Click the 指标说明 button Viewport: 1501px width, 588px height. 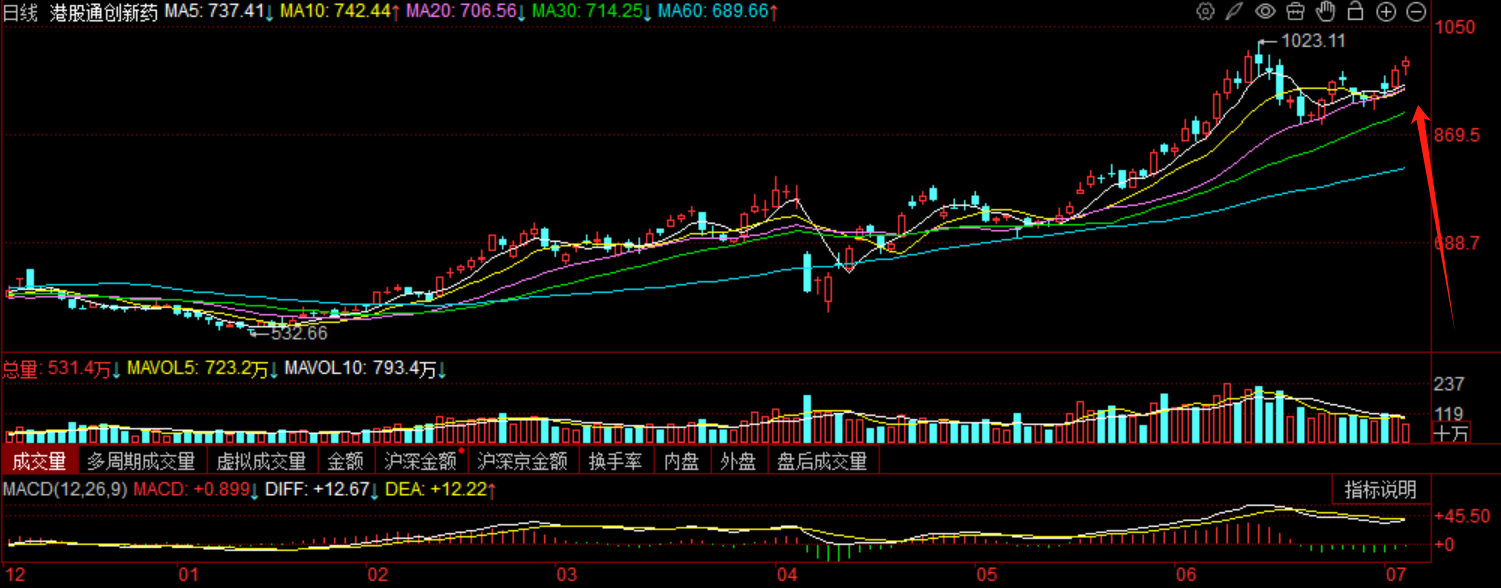pyautogui.click(x=1381, y=490)
